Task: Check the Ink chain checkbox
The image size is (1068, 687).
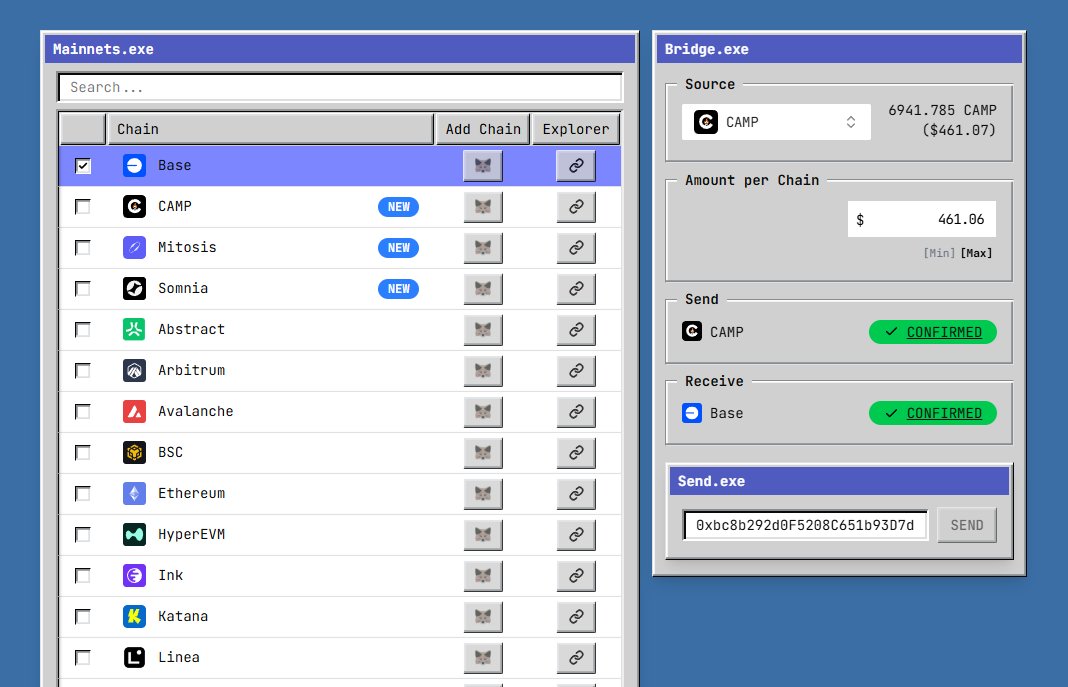Action: coord(82,576)
